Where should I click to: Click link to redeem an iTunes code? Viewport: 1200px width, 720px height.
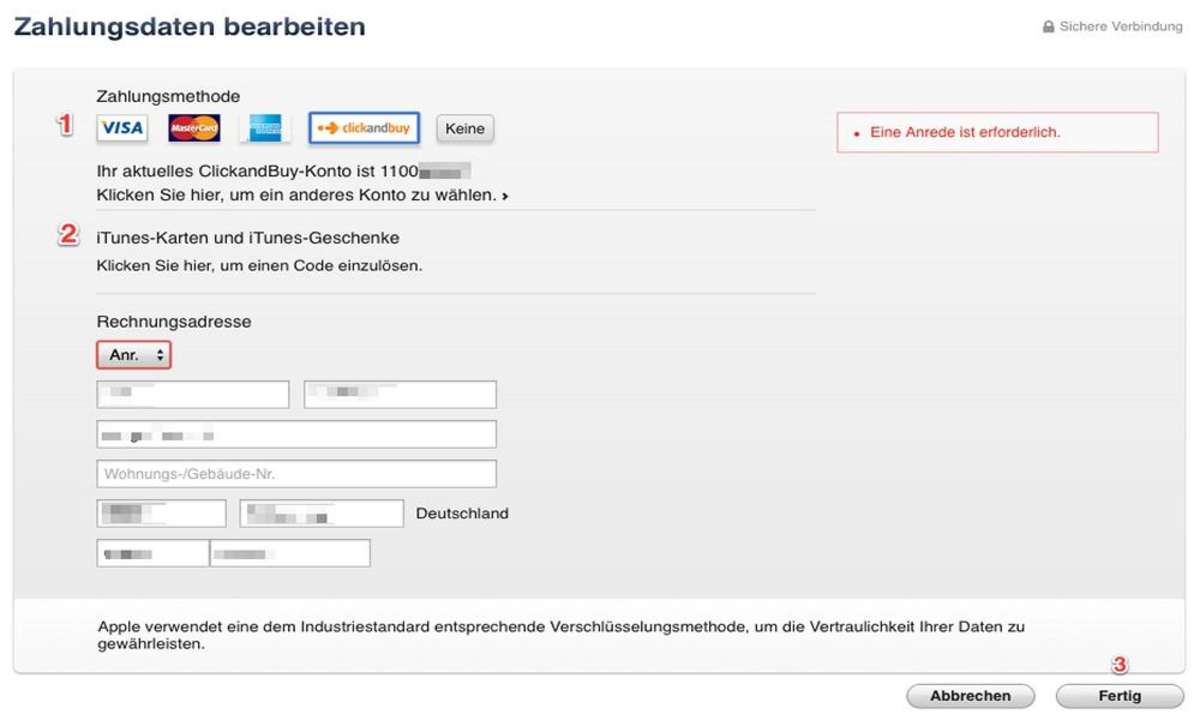(x=259, y=266)
